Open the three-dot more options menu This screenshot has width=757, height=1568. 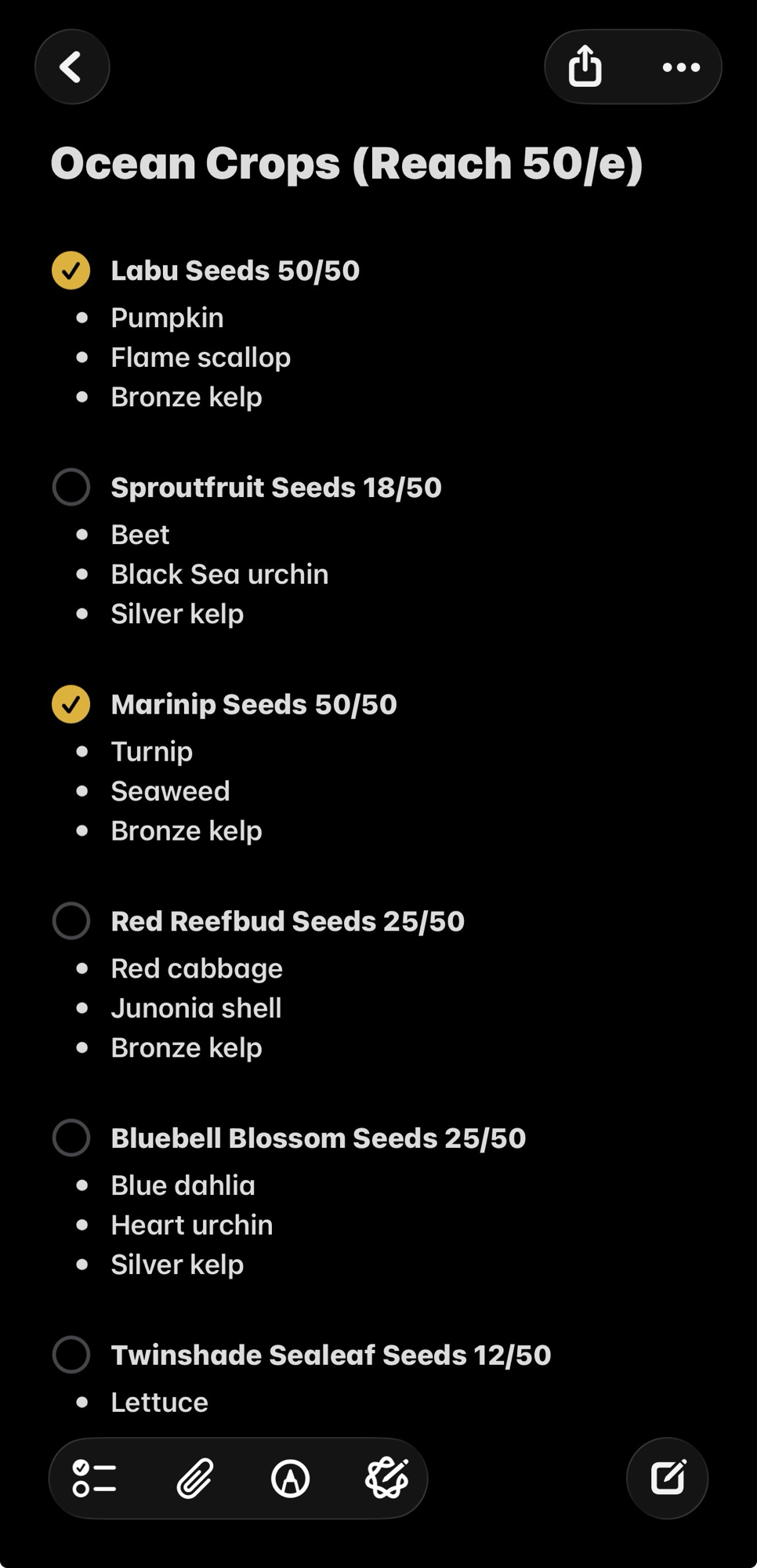click(x=681, y=67)
